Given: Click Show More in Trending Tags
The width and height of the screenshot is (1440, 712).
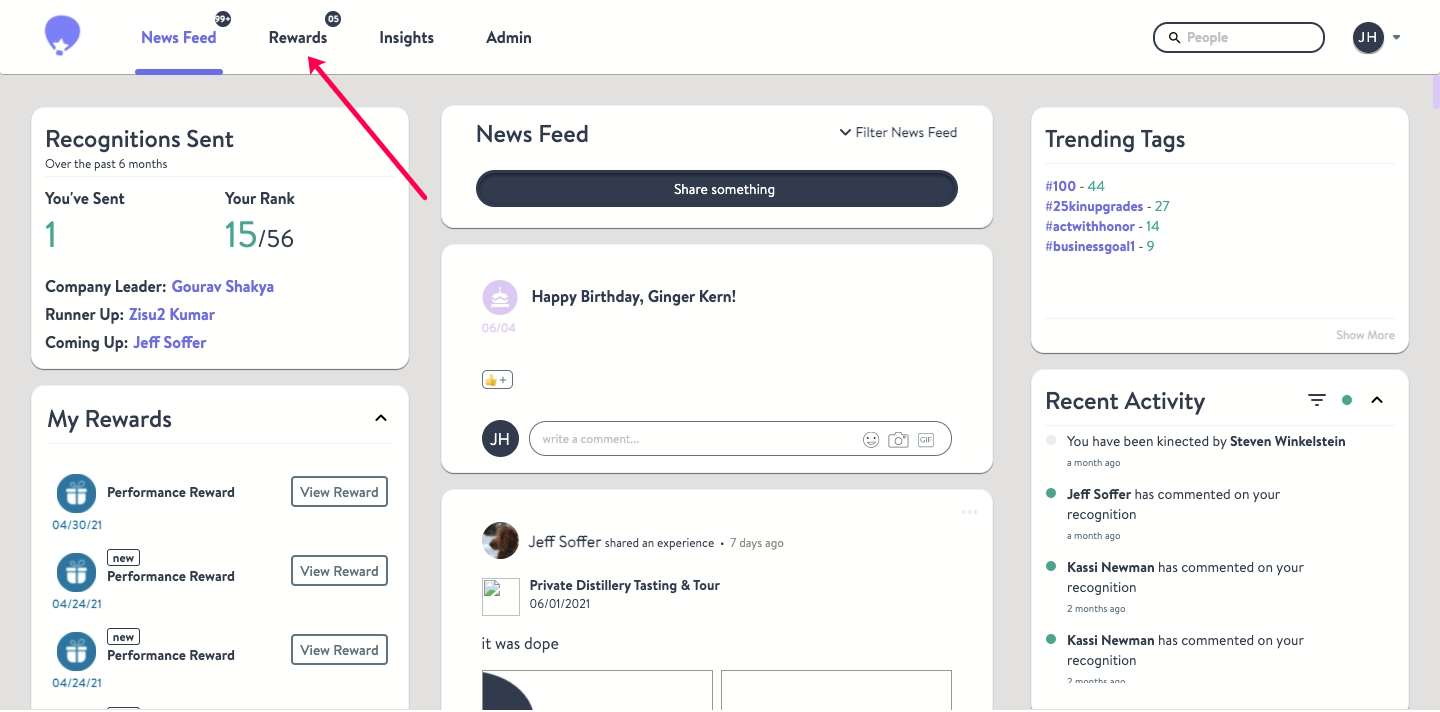Looking at the screenshot, I should coord(1365,335).
